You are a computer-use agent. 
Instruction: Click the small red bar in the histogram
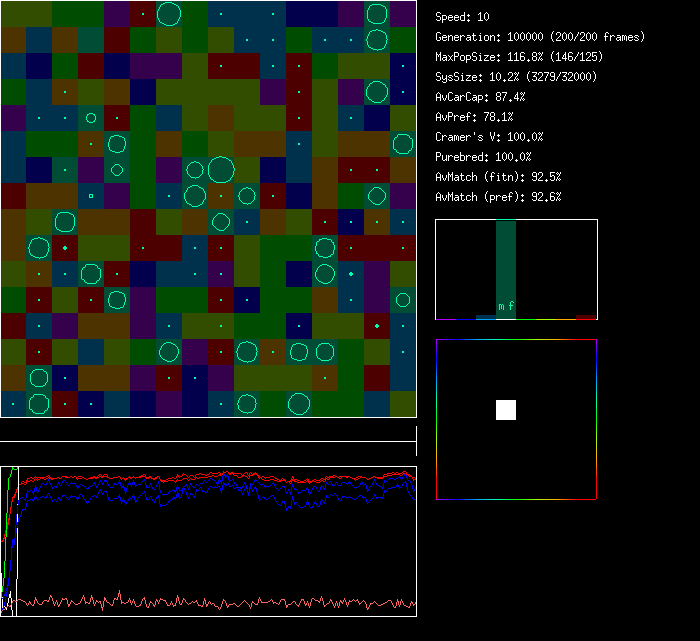586,317
